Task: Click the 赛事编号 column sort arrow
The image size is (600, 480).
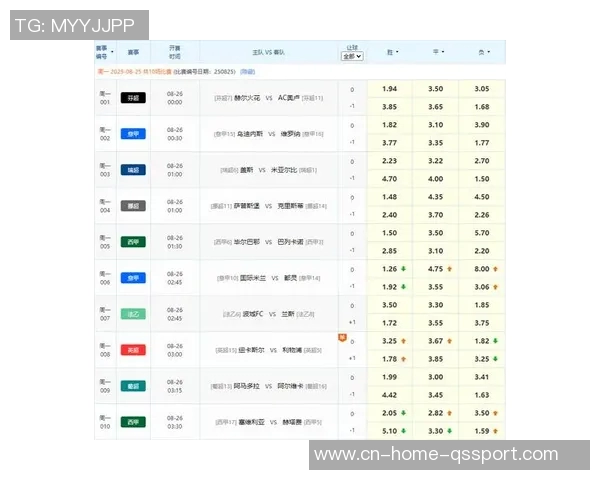Action: point(112,52)
